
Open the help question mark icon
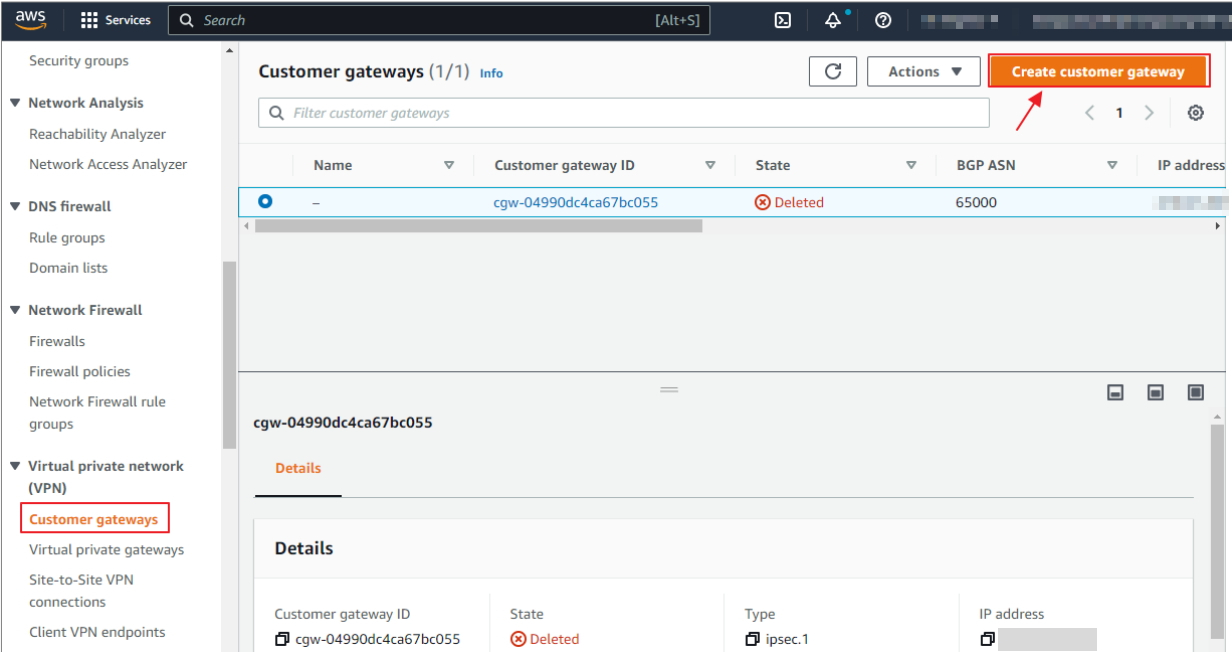(883, 20)
